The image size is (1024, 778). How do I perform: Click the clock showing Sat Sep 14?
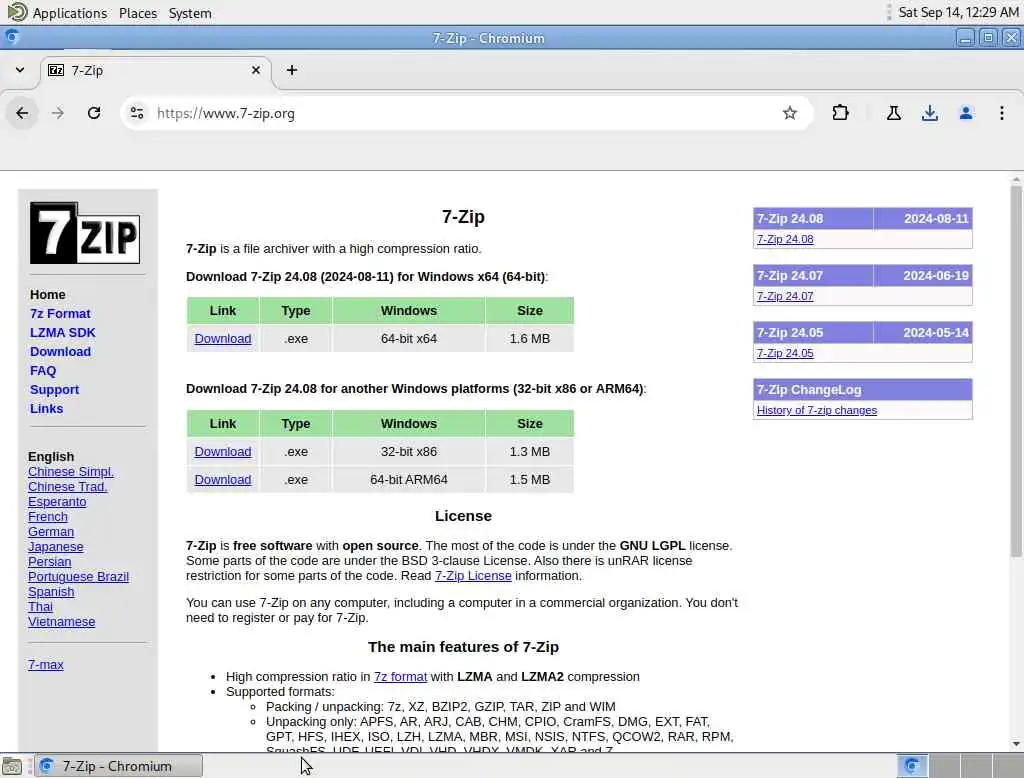tap(958, 12)
